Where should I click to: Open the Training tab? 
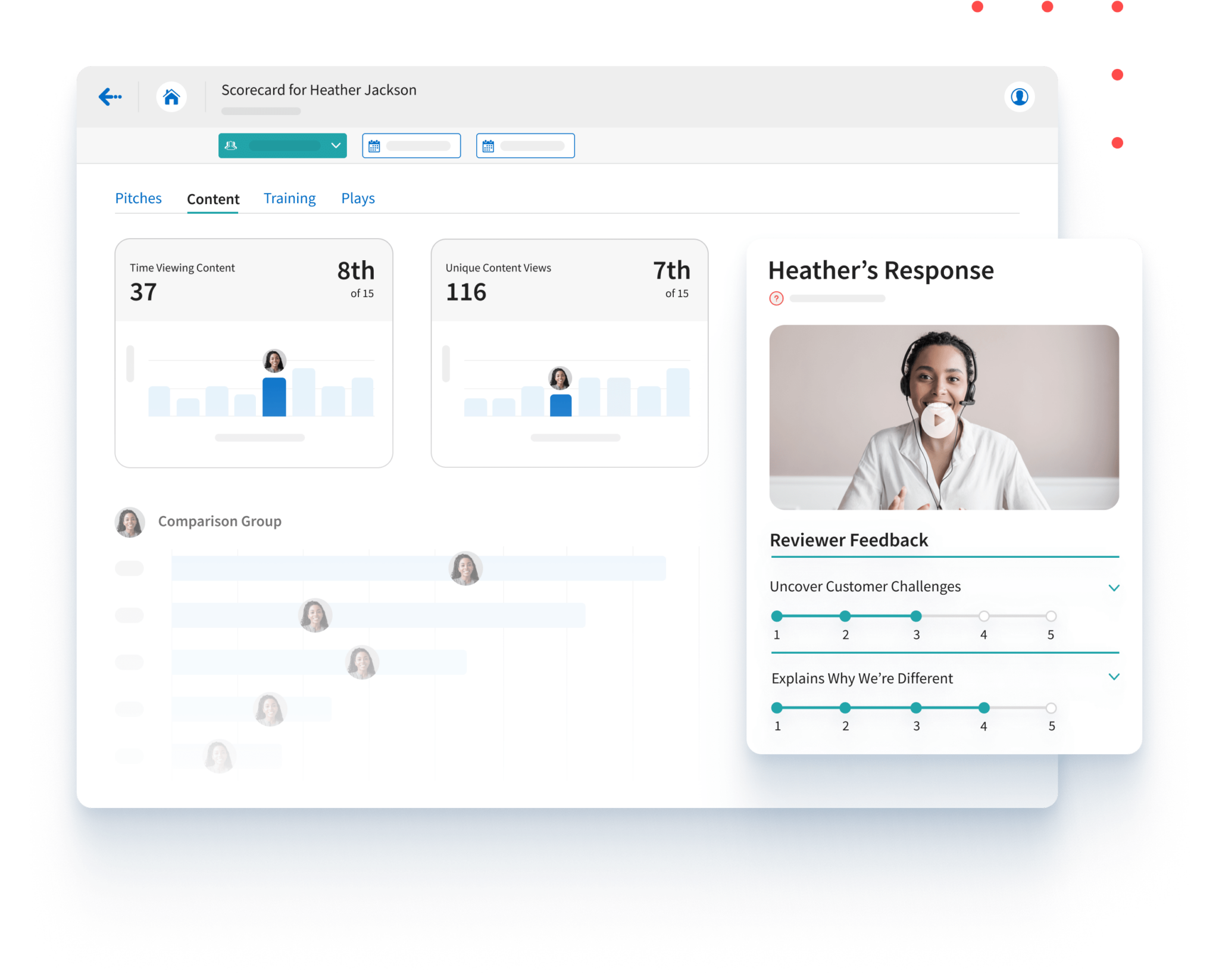click(x=289, y=198)
